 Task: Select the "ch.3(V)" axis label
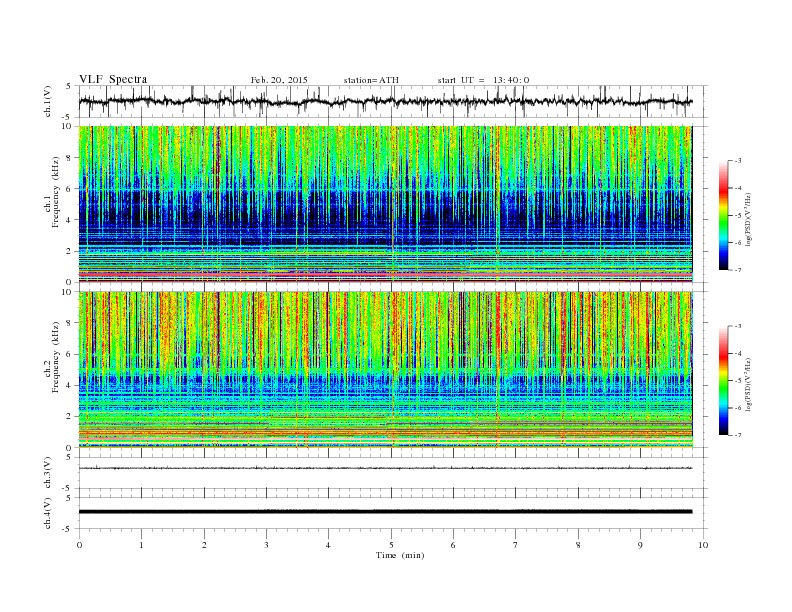point(48,473)
